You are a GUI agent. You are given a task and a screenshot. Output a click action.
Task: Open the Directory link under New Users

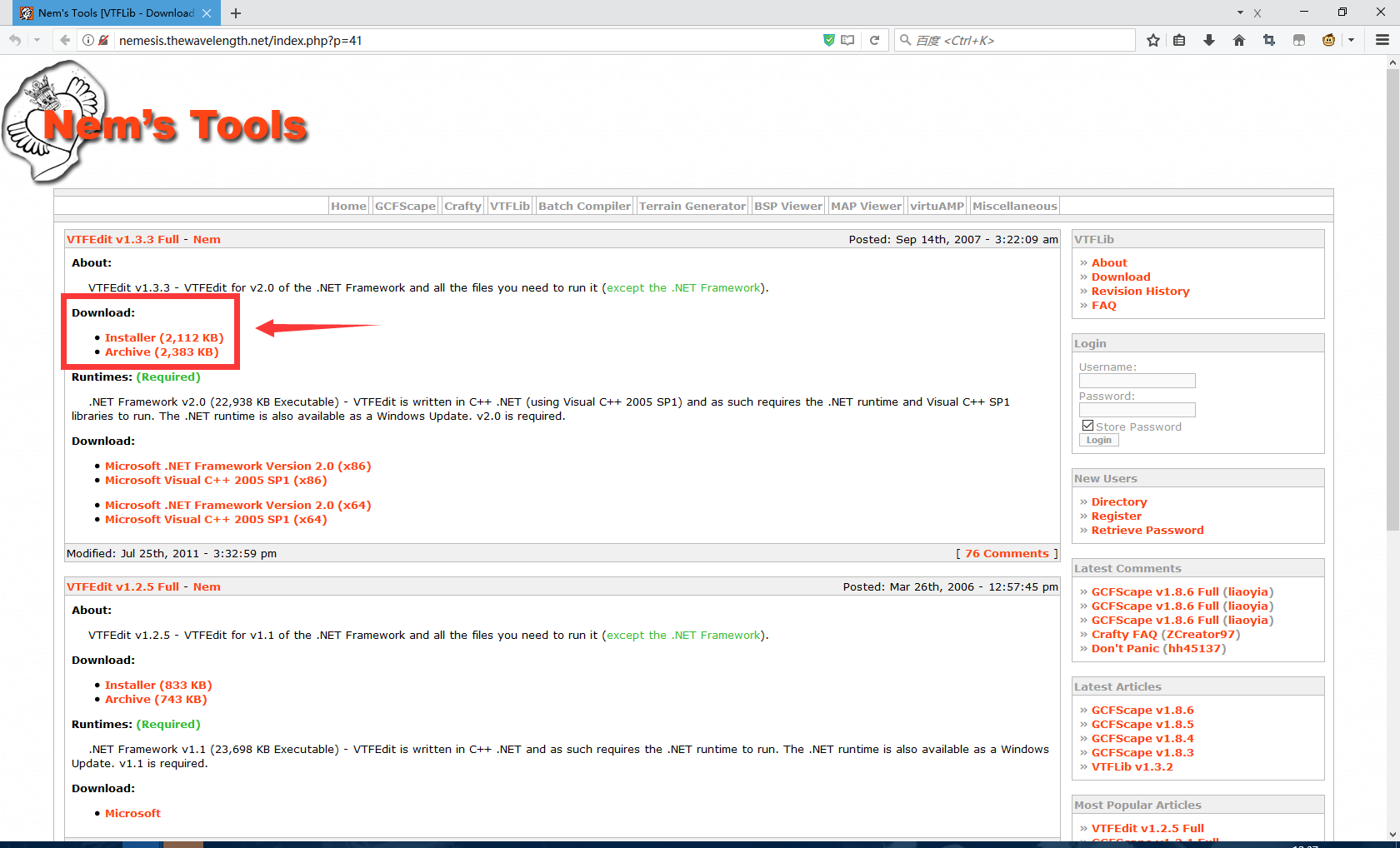pyautogui.click(x=1119, y=501)
